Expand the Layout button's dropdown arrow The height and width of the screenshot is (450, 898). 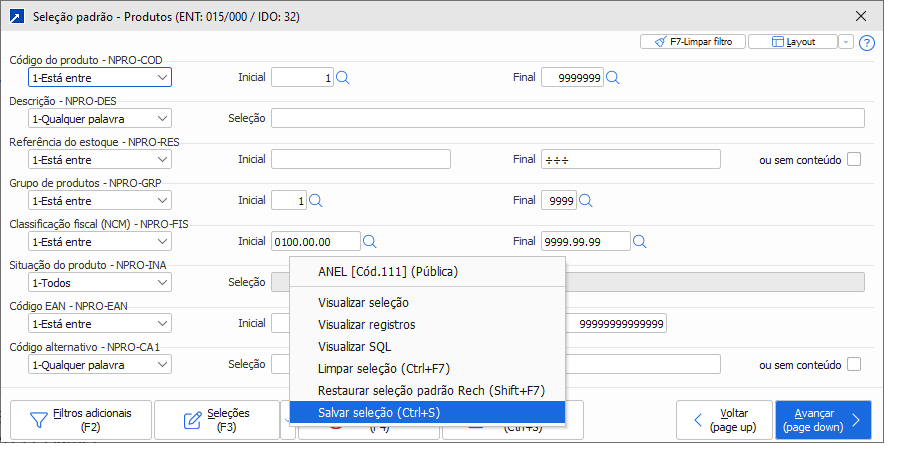[845, 42]
